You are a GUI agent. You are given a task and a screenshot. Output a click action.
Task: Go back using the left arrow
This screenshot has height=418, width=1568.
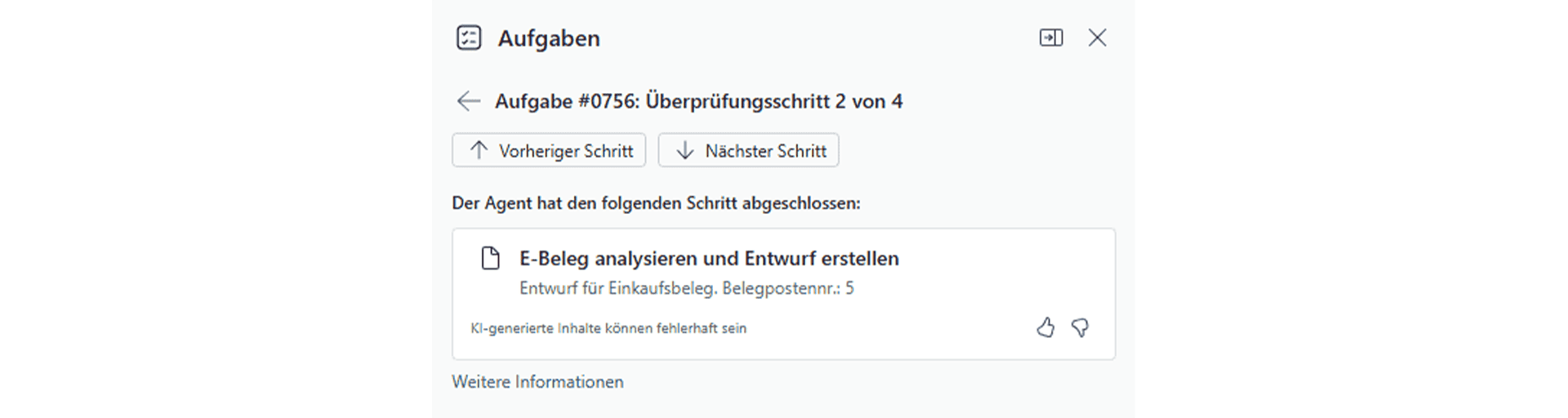tap(469, 101)
